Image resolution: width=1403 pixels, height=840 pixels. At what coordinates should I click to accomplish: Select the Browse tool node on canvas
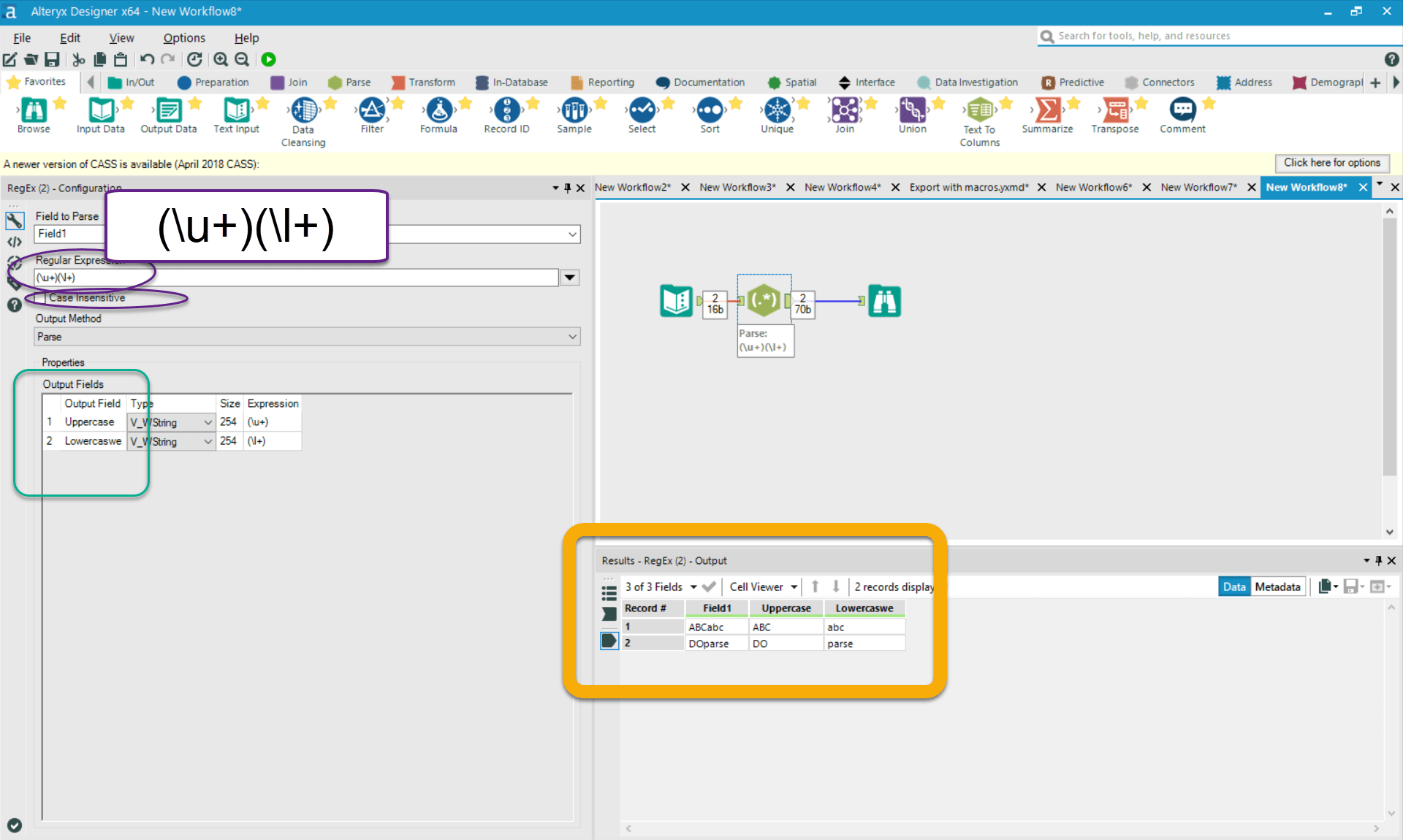point(884,300)
